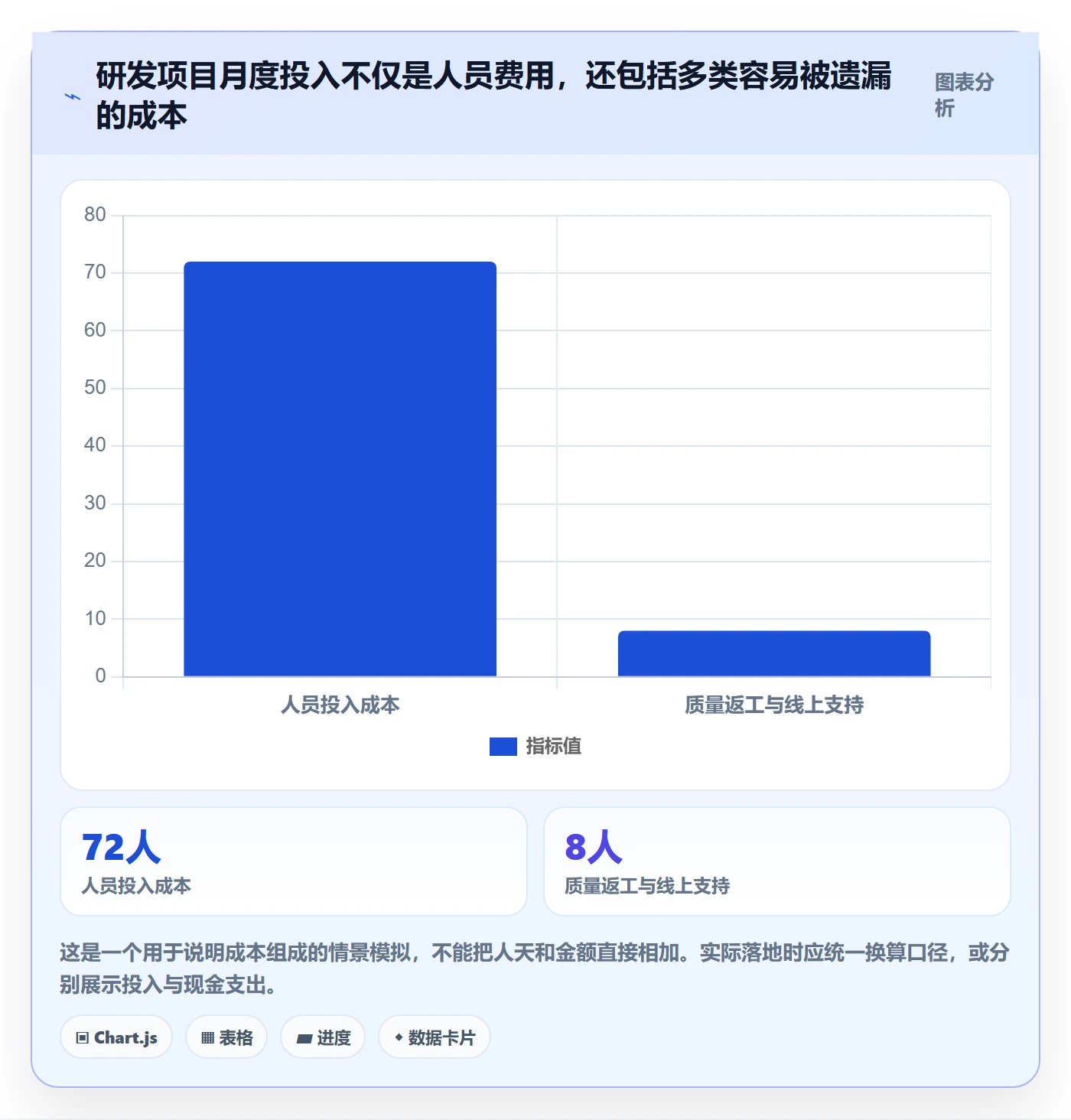Screen dimensions: 1071x1120
Task: Click the 60 y-axis tick label
Action: pyautogui.click(x=96, y=330)
